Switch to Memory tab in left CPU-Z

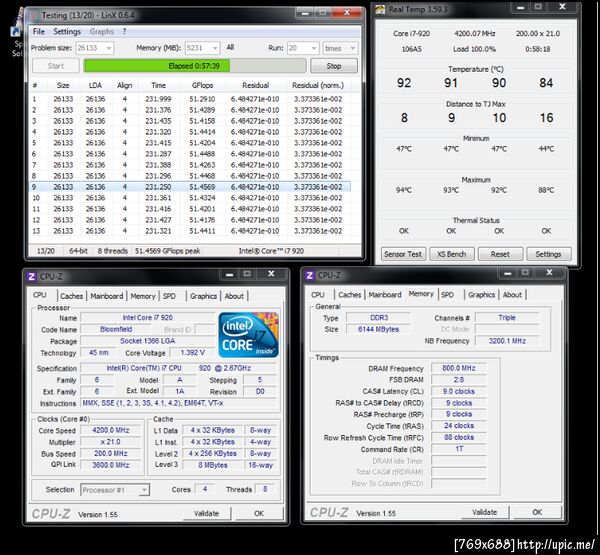click(x=143, y=296)
